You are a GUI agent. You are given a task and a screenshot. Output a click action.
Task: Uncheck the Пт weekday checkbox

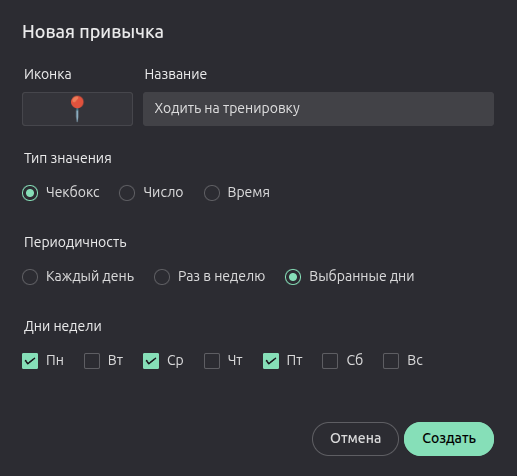[271, 361]
